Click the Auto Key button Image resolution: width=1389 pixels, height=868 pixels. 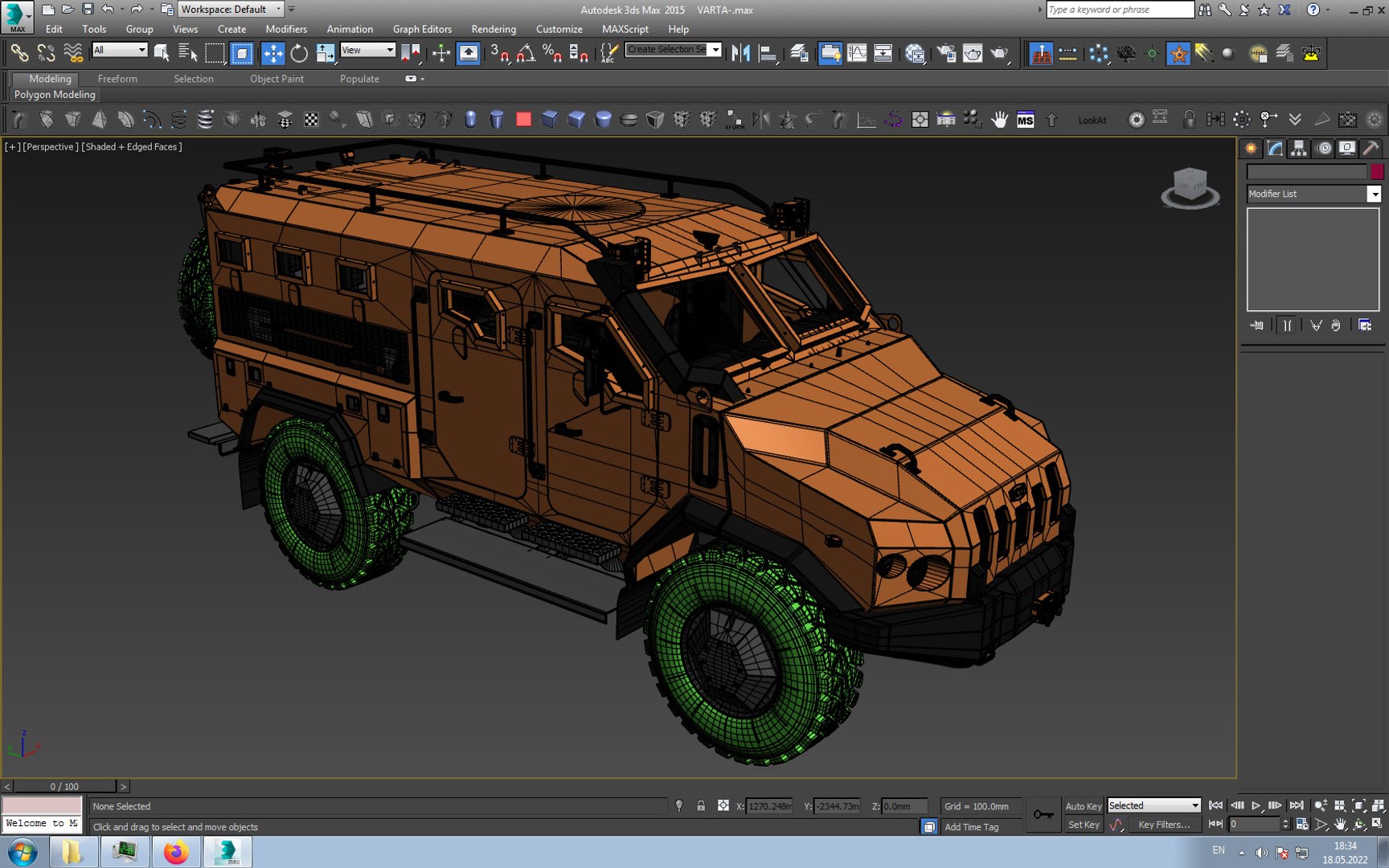1083,806
